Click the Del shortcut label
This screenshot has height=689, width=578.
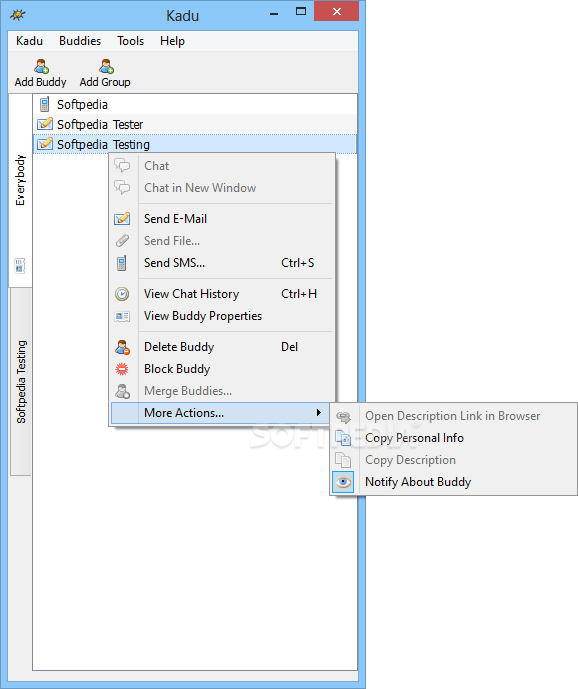point(290,347)
